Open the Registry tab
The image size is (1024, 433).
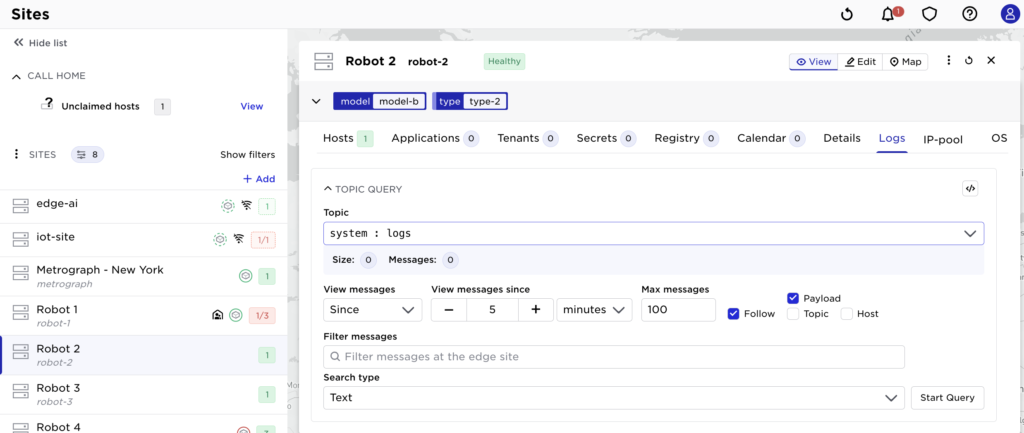pyautogui.click(x=686, y=138)
